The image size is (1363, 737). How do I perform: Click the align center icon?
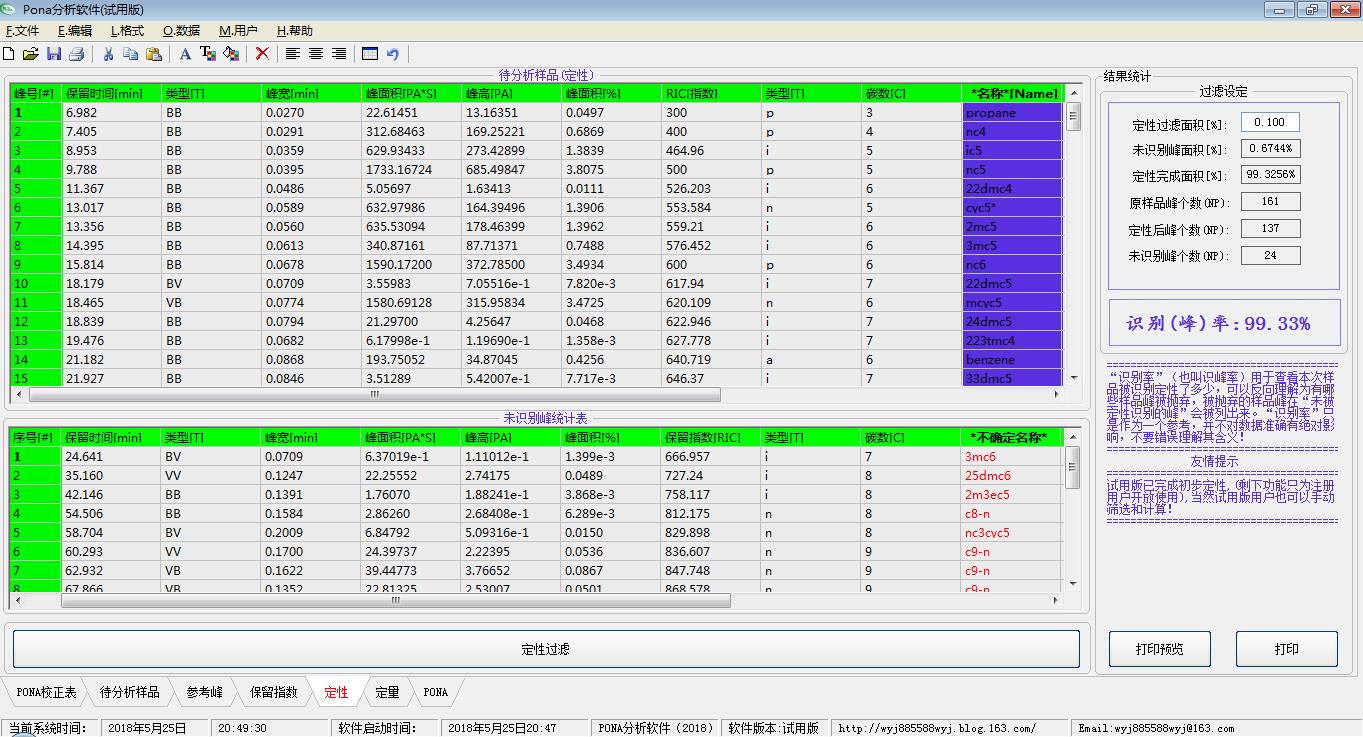316,54
